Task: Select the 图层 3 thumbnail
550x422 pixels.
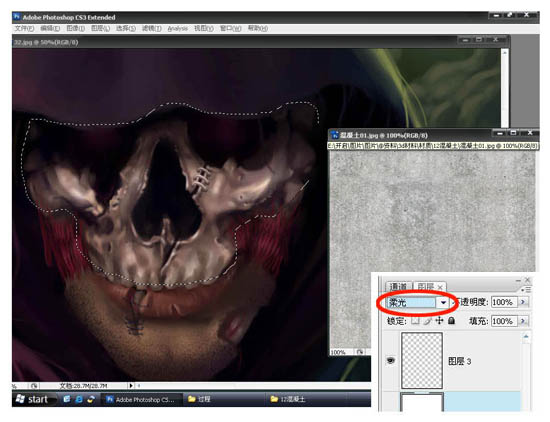Action: pyautogui.click(x=422, y=361)
